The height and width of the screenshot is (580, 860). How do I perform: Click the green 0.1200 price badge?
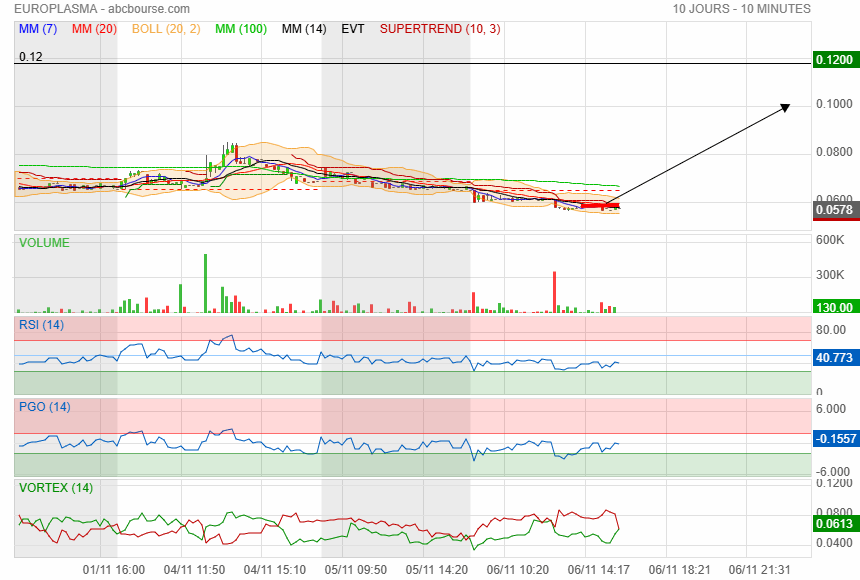click(834, 60)
